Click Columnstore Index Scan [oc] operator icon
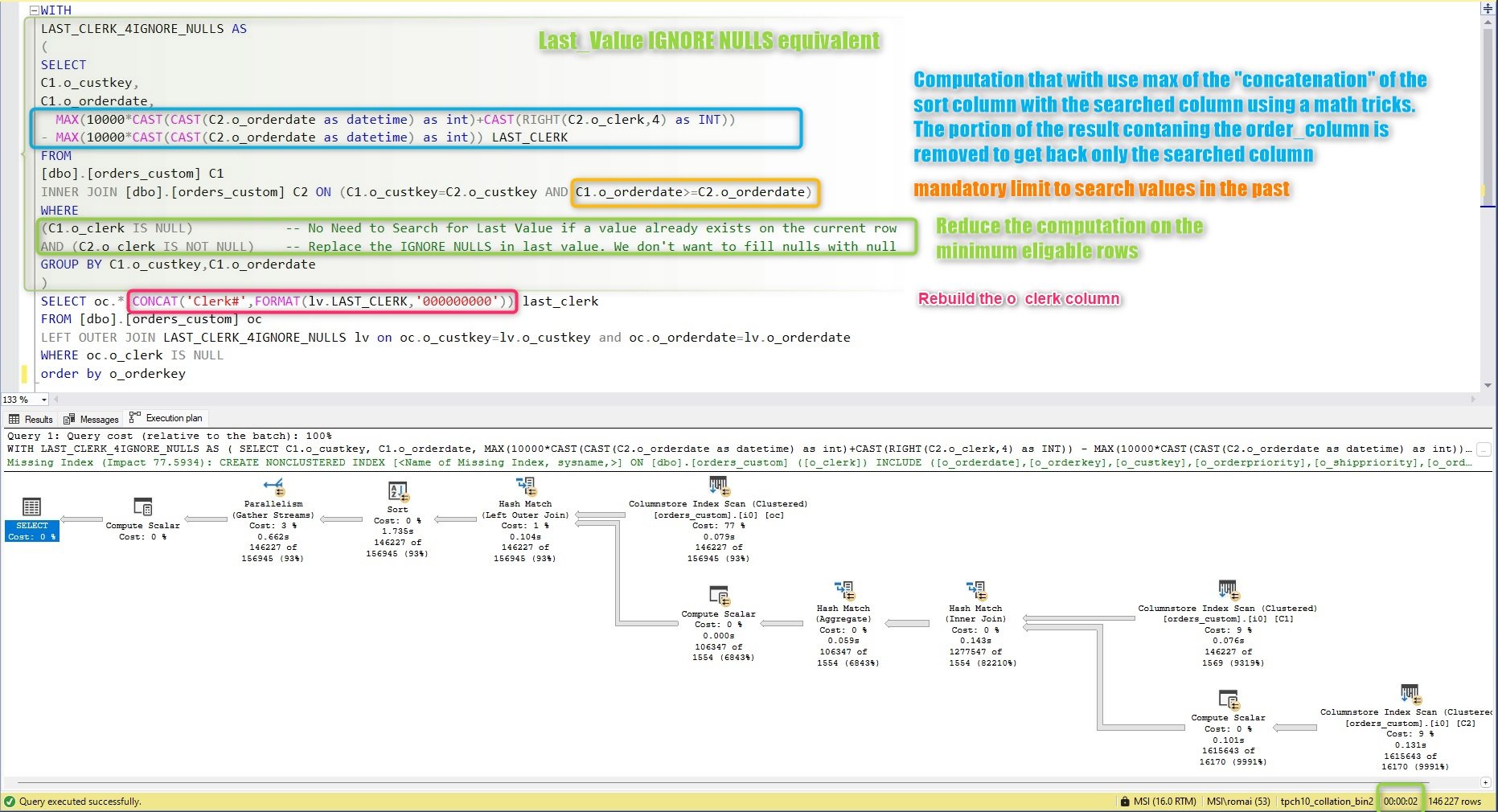 click(718, 486)
